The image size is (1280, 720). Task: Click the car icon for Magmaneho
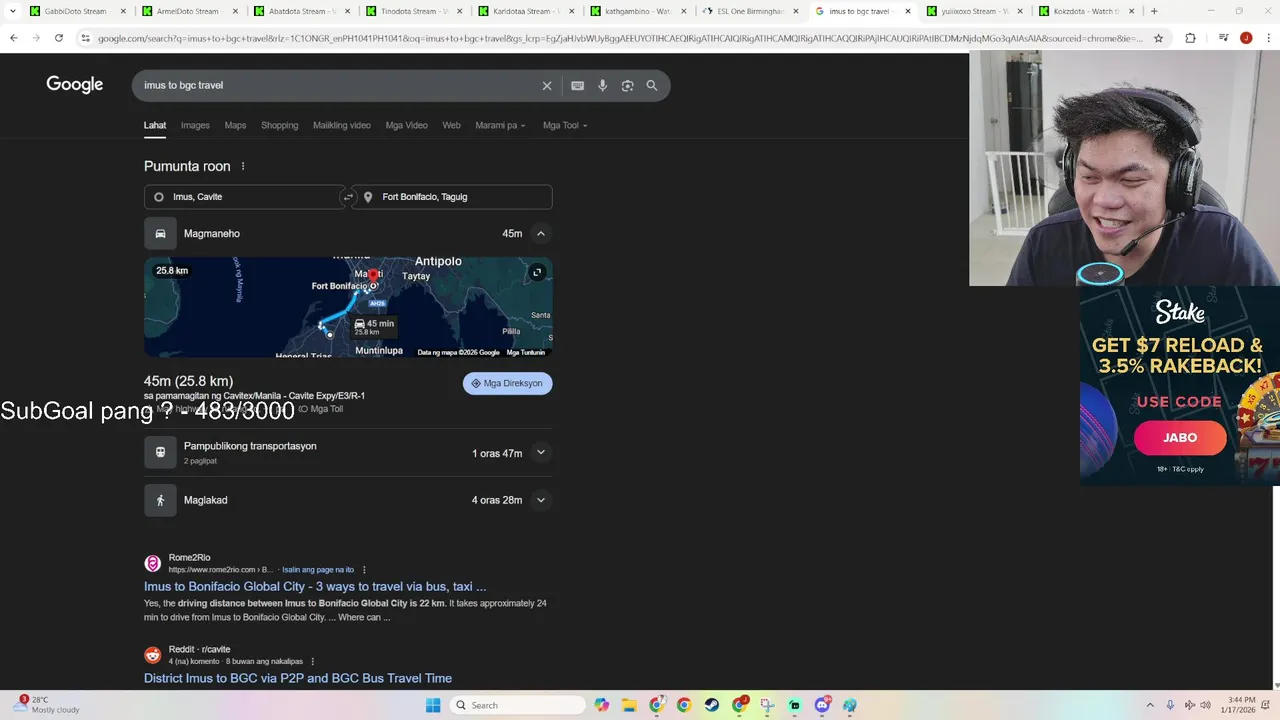[x=160, y=234]
